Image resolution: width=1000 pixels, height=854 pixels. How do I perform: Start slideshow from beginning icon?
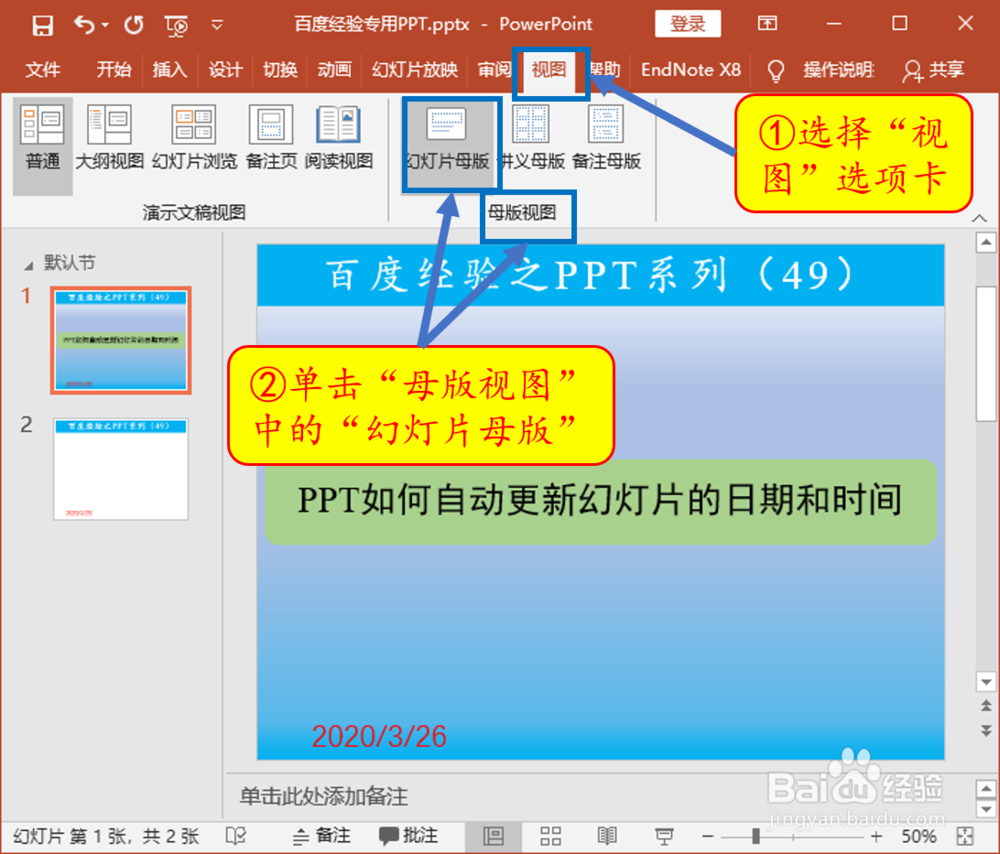coord(176,26)
